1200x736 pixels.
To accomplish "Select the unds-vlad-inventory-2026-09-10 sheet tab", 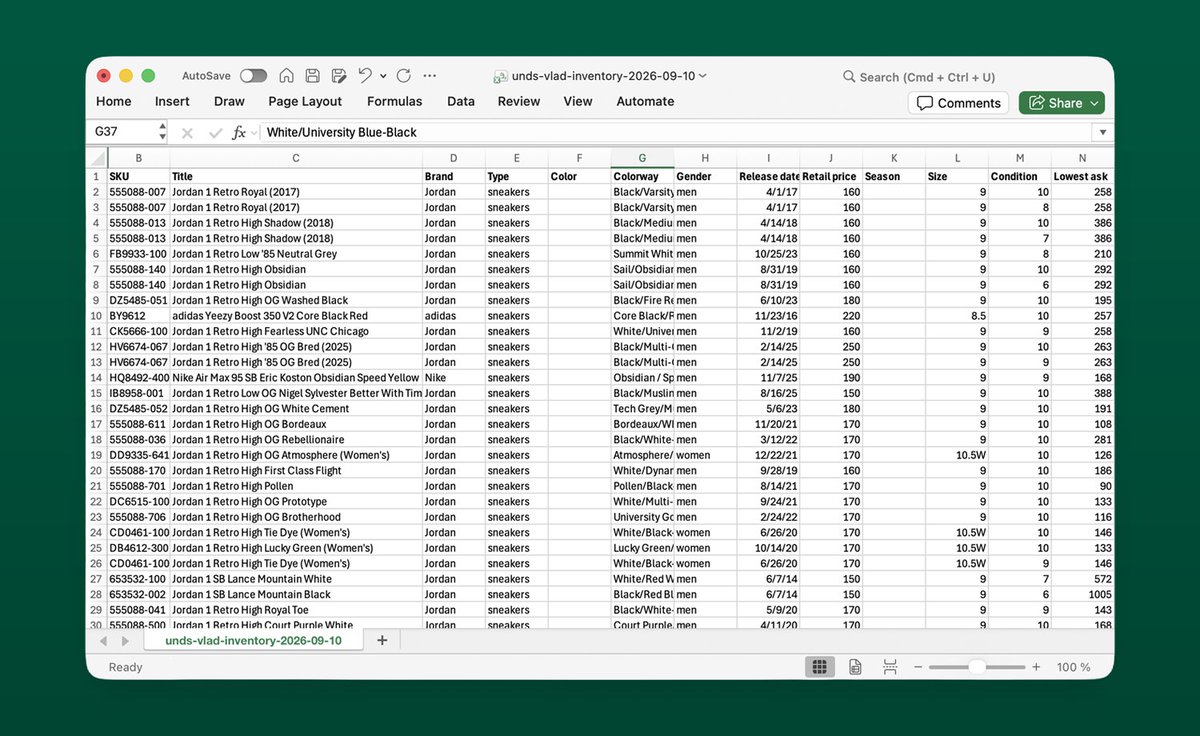I will [x=253, y=641].
